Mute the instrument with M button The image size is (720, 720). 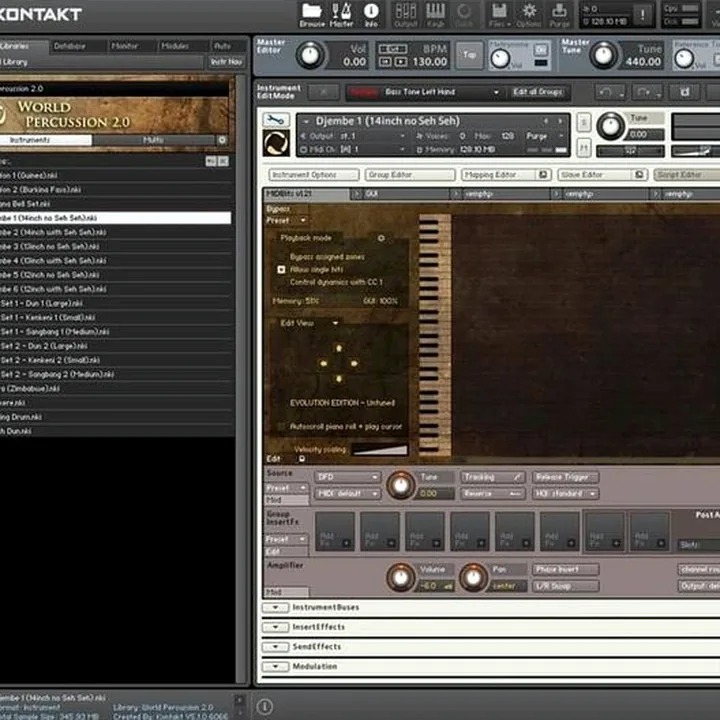pyautogui.click(x=584, y=148)
